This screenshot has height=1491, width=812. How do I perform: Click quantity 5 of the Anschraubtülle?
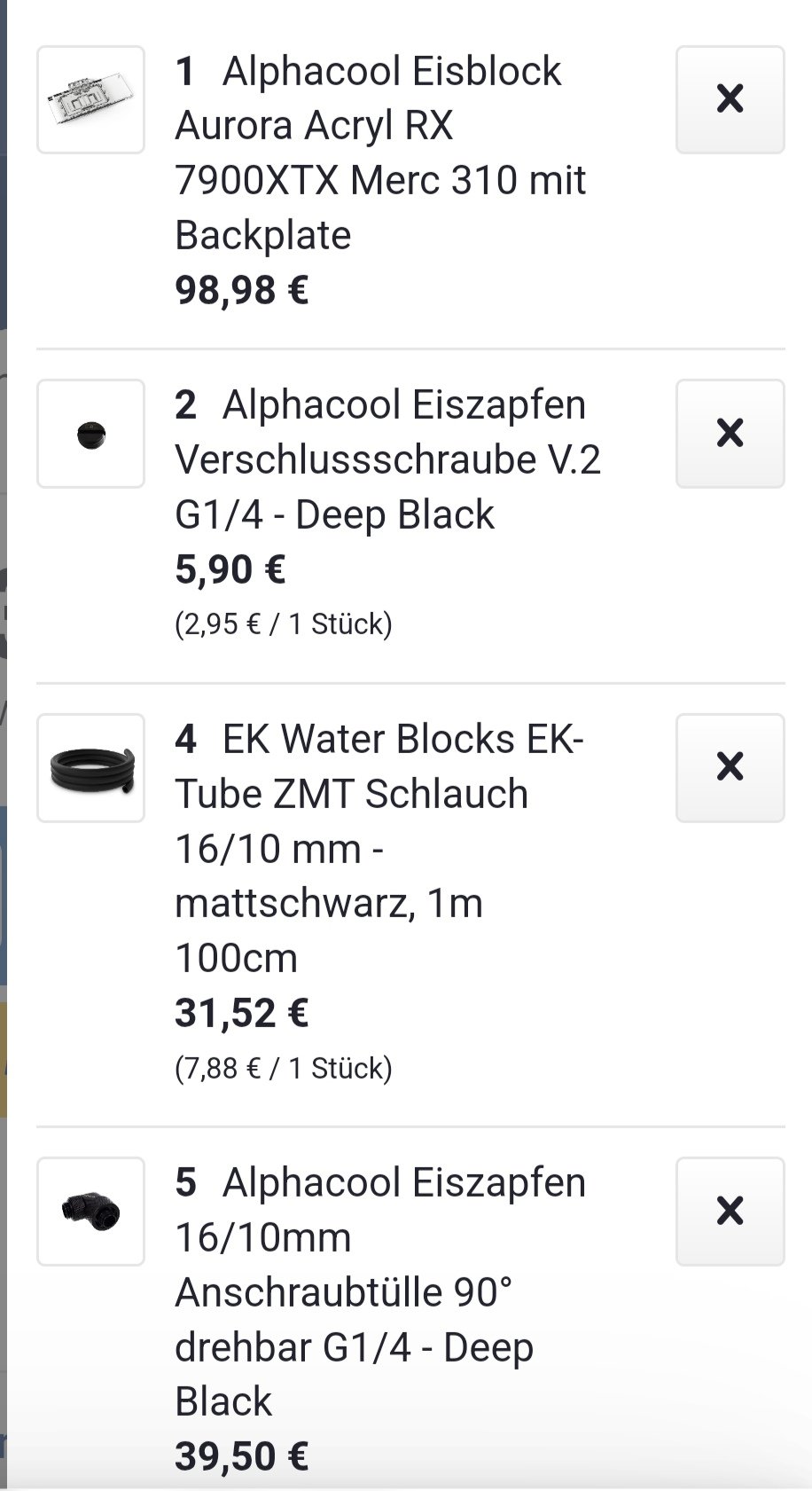click(x=185, y=1183)
